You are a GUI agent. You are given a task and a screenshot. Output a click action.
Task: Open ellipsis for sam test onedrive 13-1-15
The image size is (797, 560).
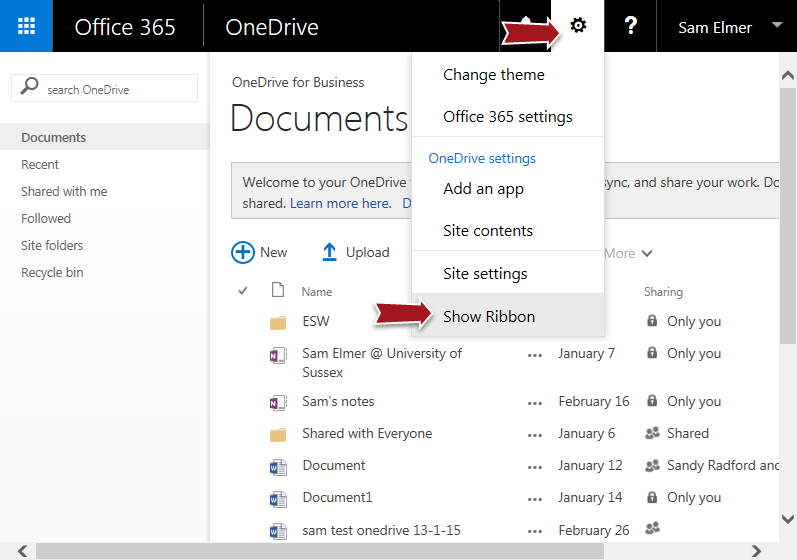pyautogui.click(x=535, y=532)
